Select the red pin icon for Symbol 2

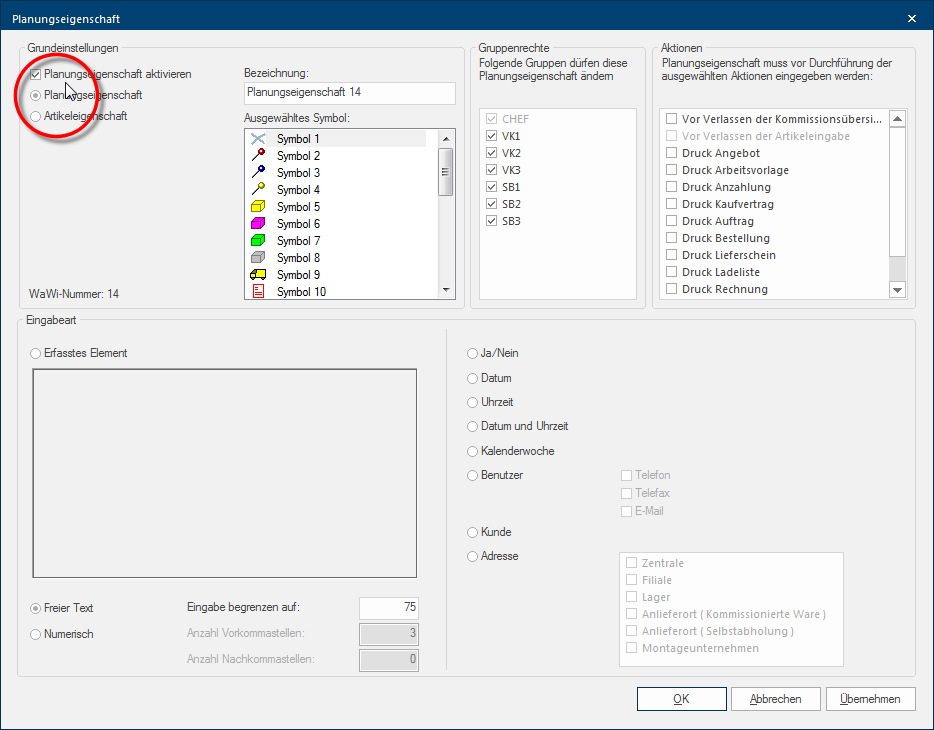click(259, 156)
